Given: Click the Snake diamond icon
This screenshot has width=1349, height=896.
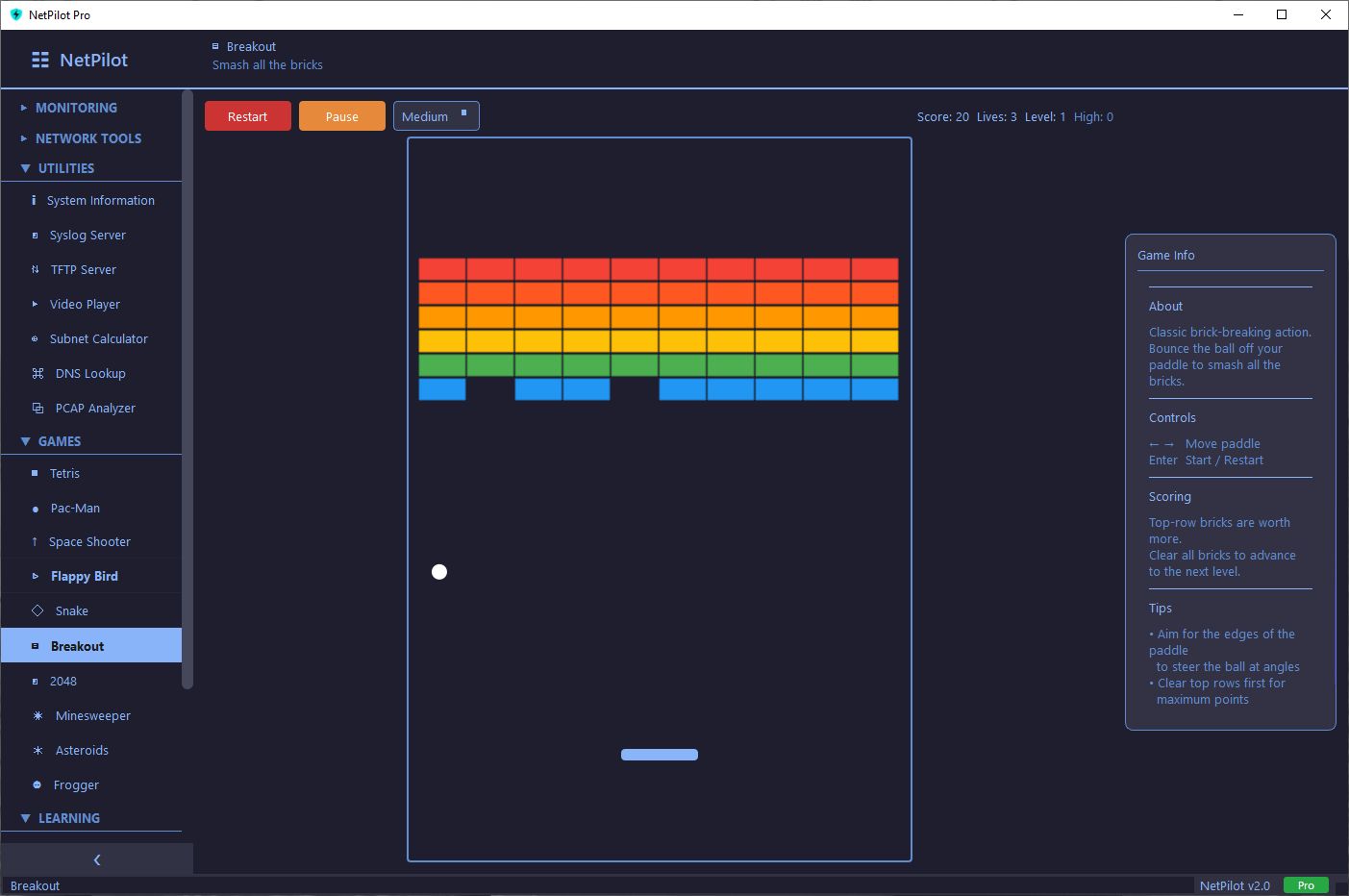Looking at the screenshot, I should tap(37, 611).
